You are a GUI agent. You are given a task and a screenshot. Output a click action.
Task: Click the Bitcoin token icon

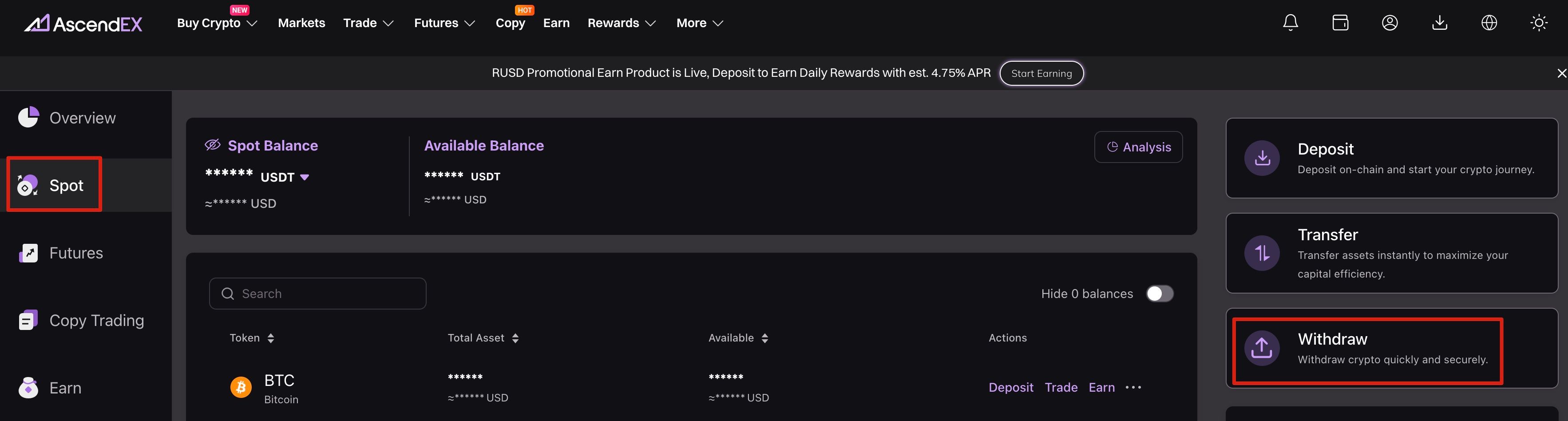(241, 387)
